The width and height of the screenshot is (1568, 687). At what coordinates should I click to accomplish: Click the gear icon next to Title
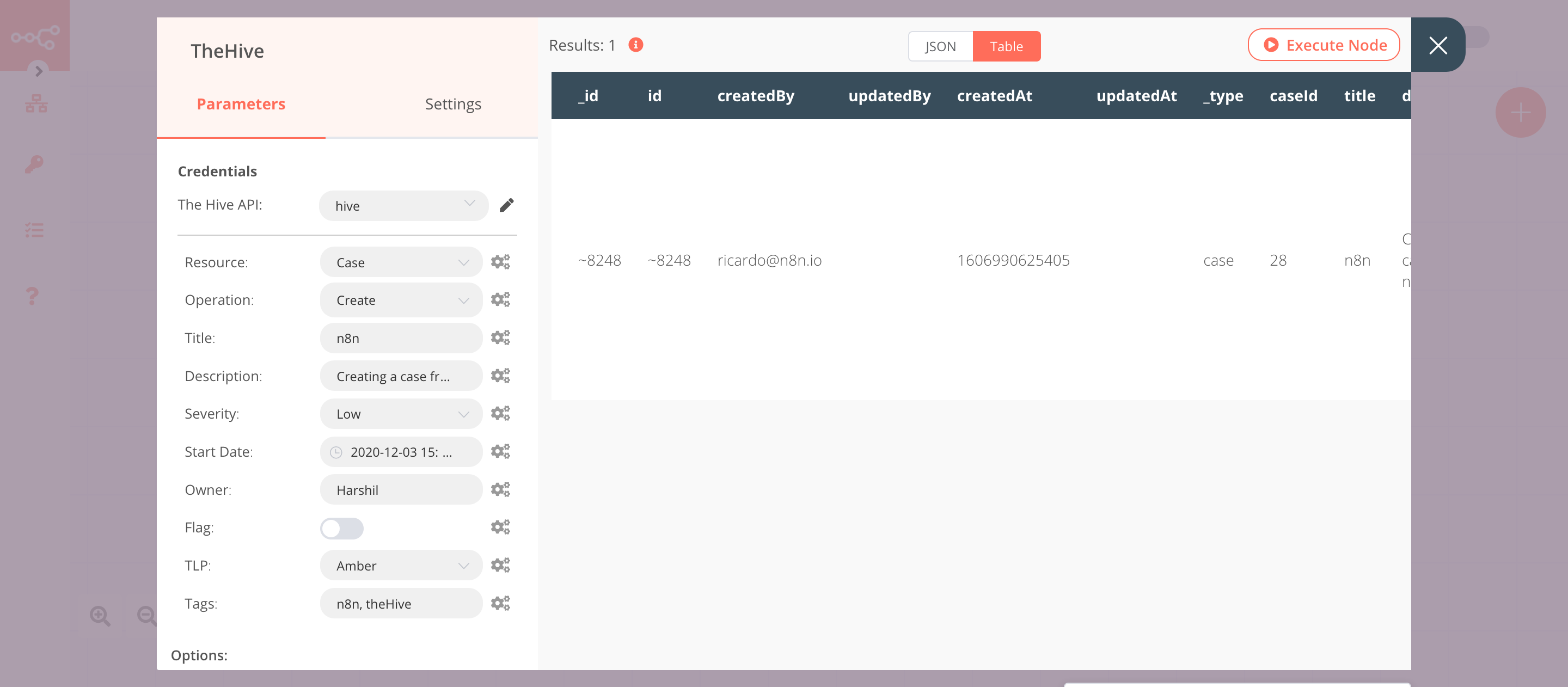500,337
